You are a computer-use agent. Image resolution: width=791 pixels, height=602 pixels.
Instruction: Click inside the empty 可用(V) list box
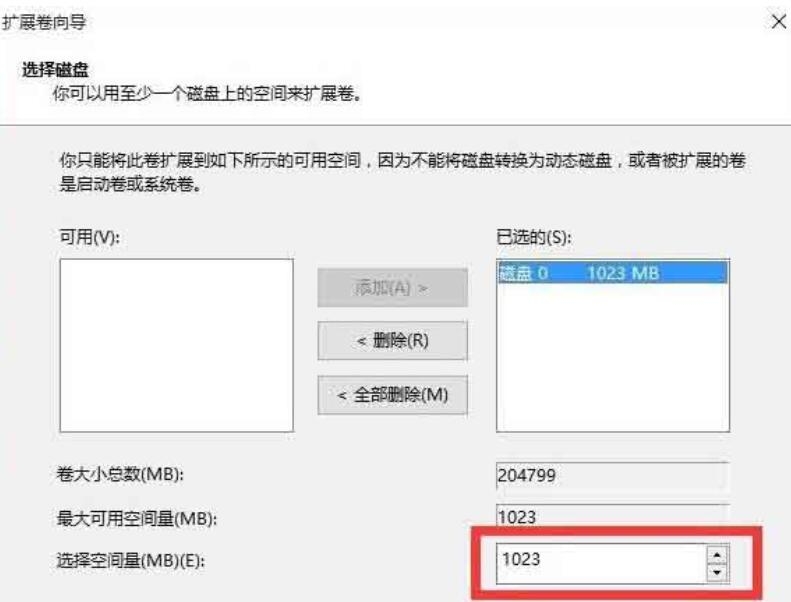(x=176, y=346)
